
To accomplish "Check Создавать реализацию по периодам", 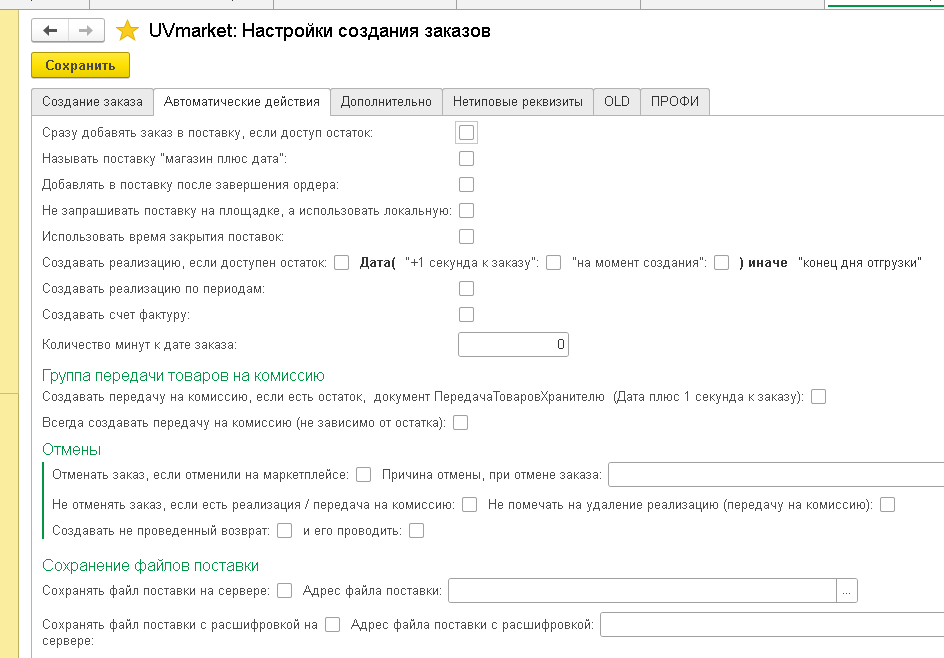I will pyautogui.click(x=467, y=288).
